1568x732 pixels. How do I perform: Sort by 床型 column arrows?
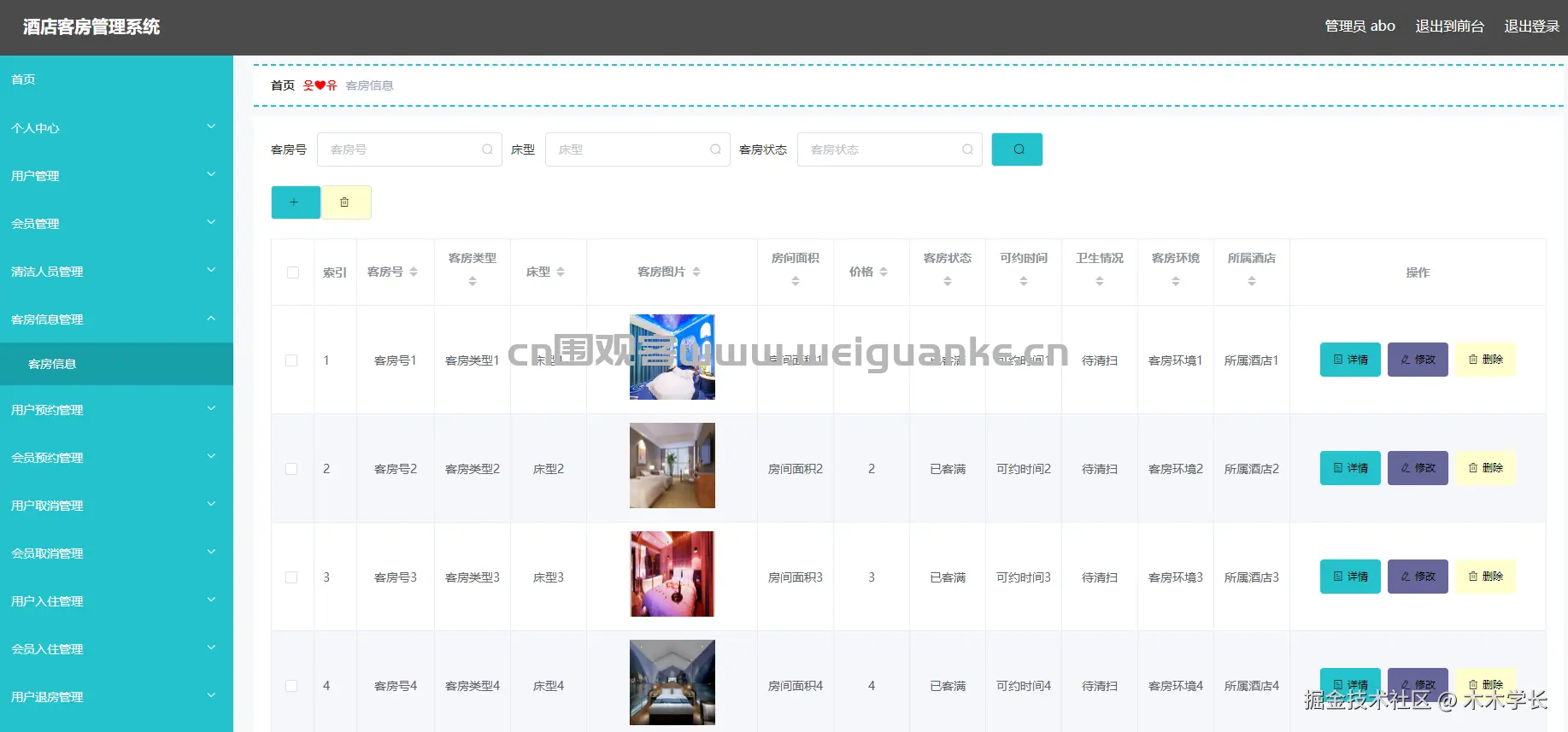[561, 272]
